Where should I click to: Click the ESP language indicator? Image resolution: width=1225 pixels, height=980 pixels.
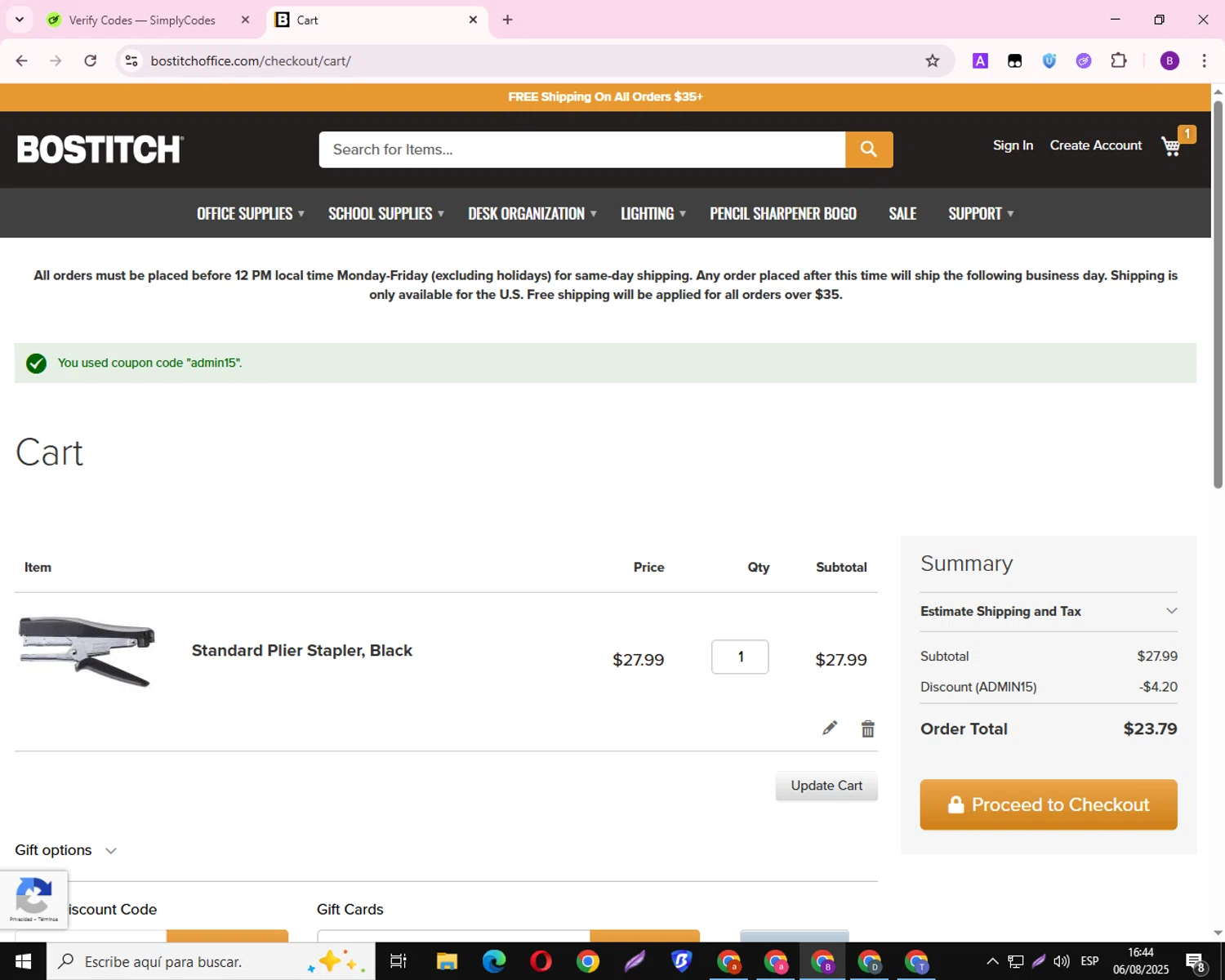pos(1089,961)
